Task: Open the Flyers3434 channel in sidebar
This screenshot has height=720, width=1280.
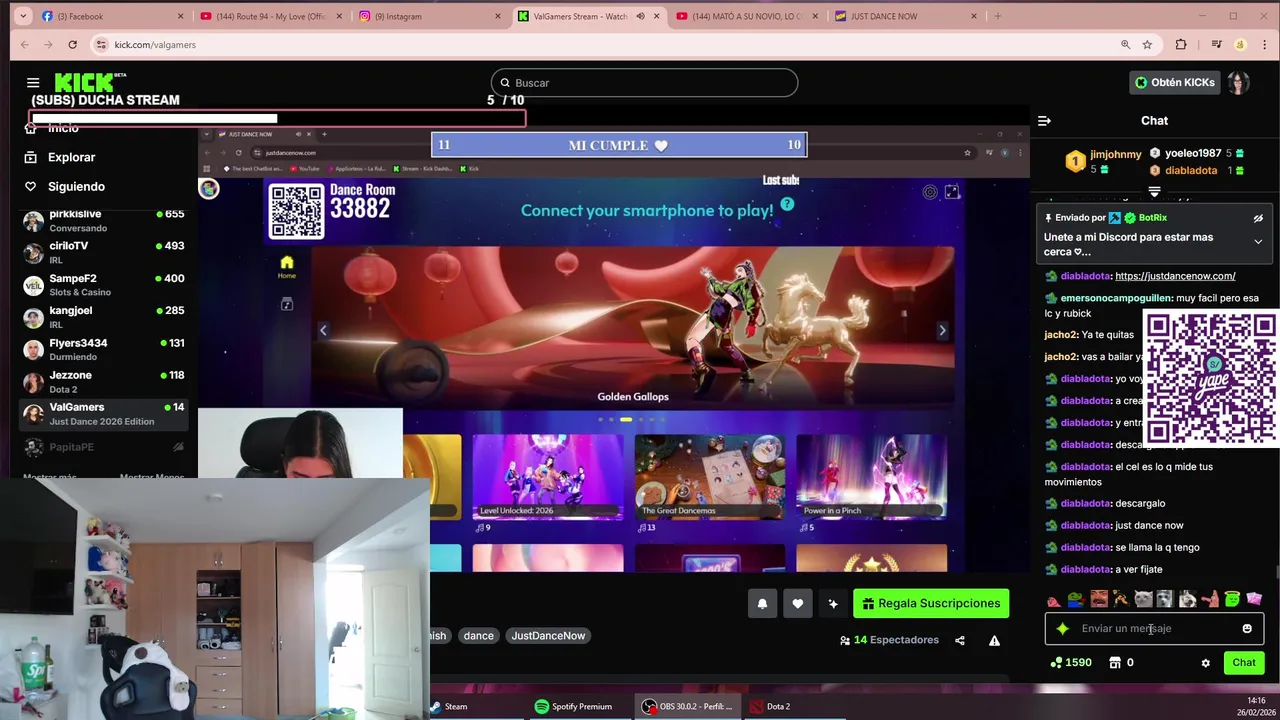Action: tap(104, 349)
